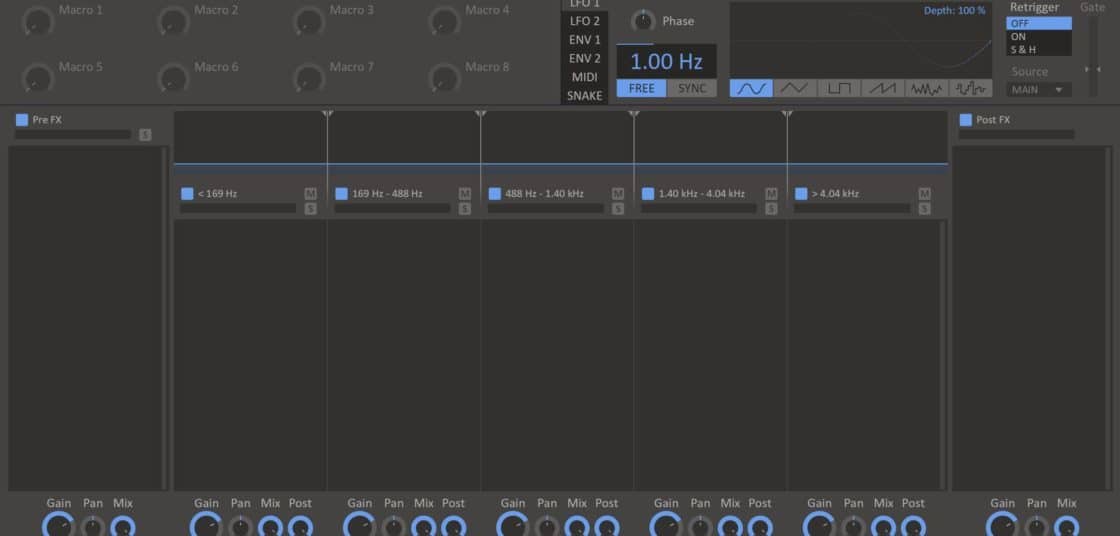The width and height of the screenshot is (1120, 536).
Task: Select ENV 2 modulator
Action: click(x=584, y=58)
